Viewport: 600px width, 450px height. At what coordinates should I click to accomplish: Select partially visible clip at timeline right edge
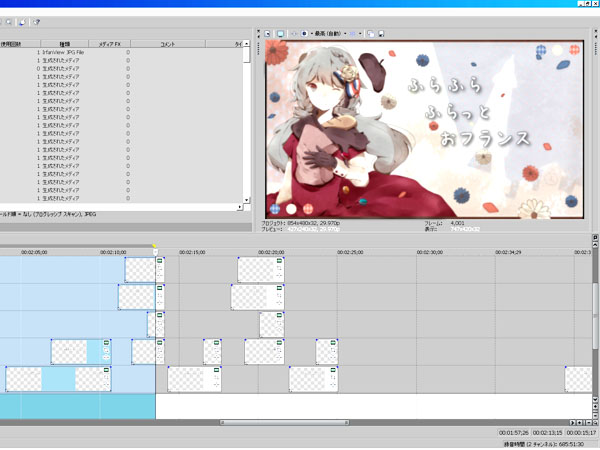click(578, 379)
